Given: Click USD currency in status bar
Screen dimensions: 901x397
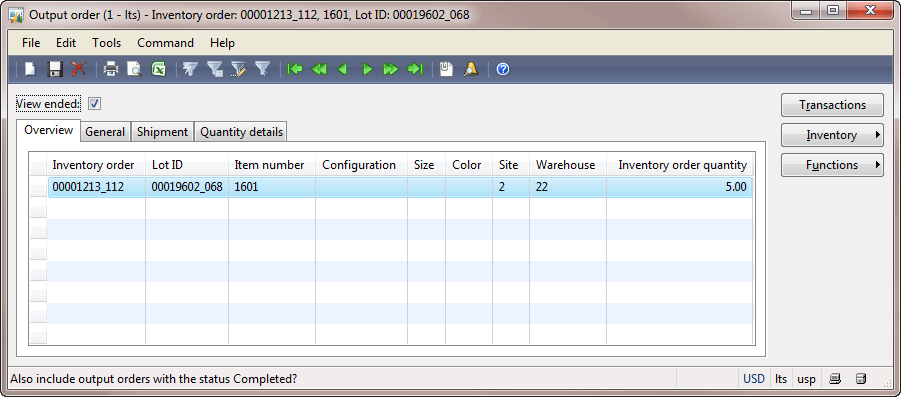Looking at the screenshot, I should (x=754, y=379).
